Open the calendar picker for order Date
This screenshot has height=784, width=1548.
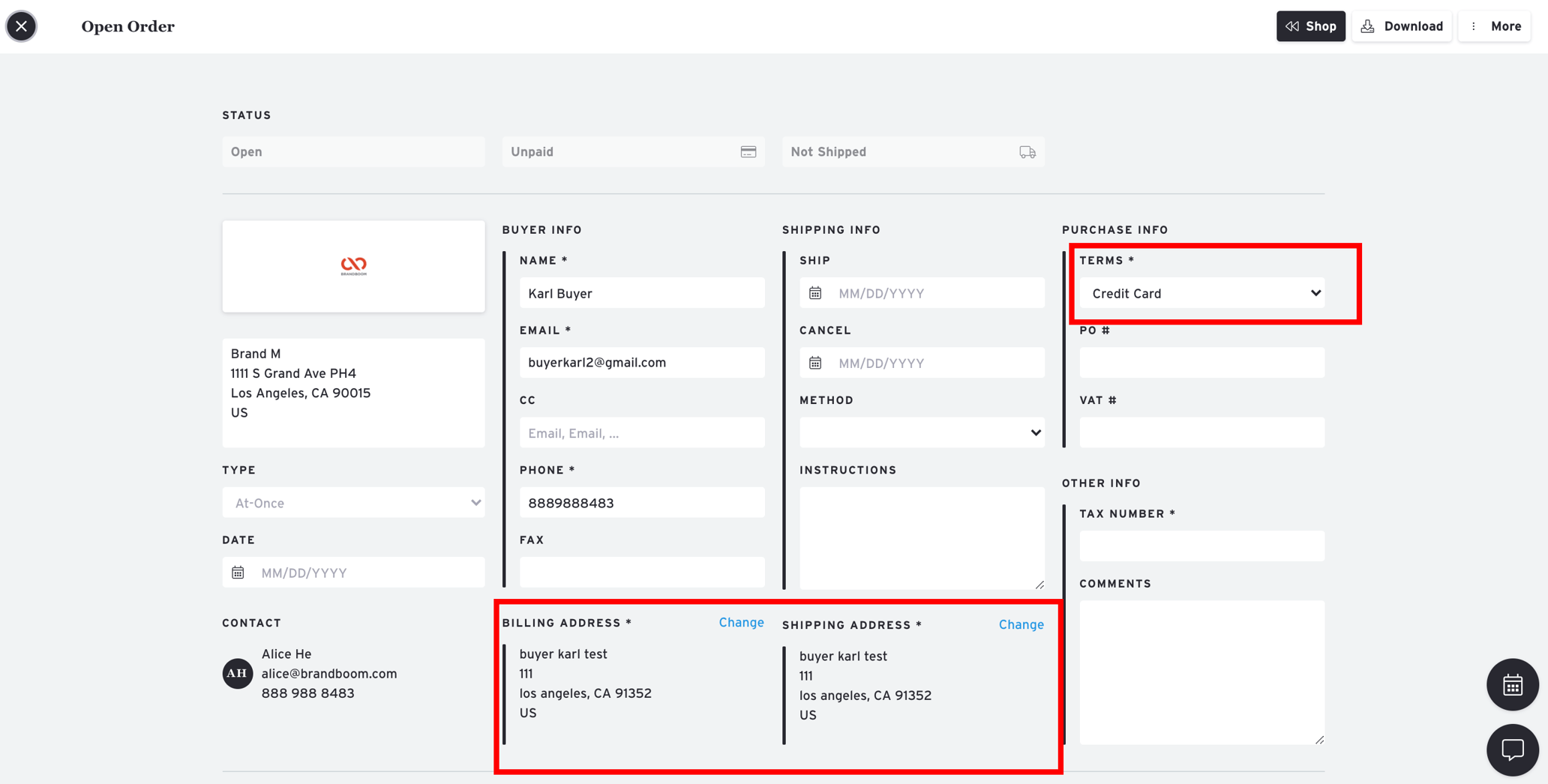click(238, 572)
